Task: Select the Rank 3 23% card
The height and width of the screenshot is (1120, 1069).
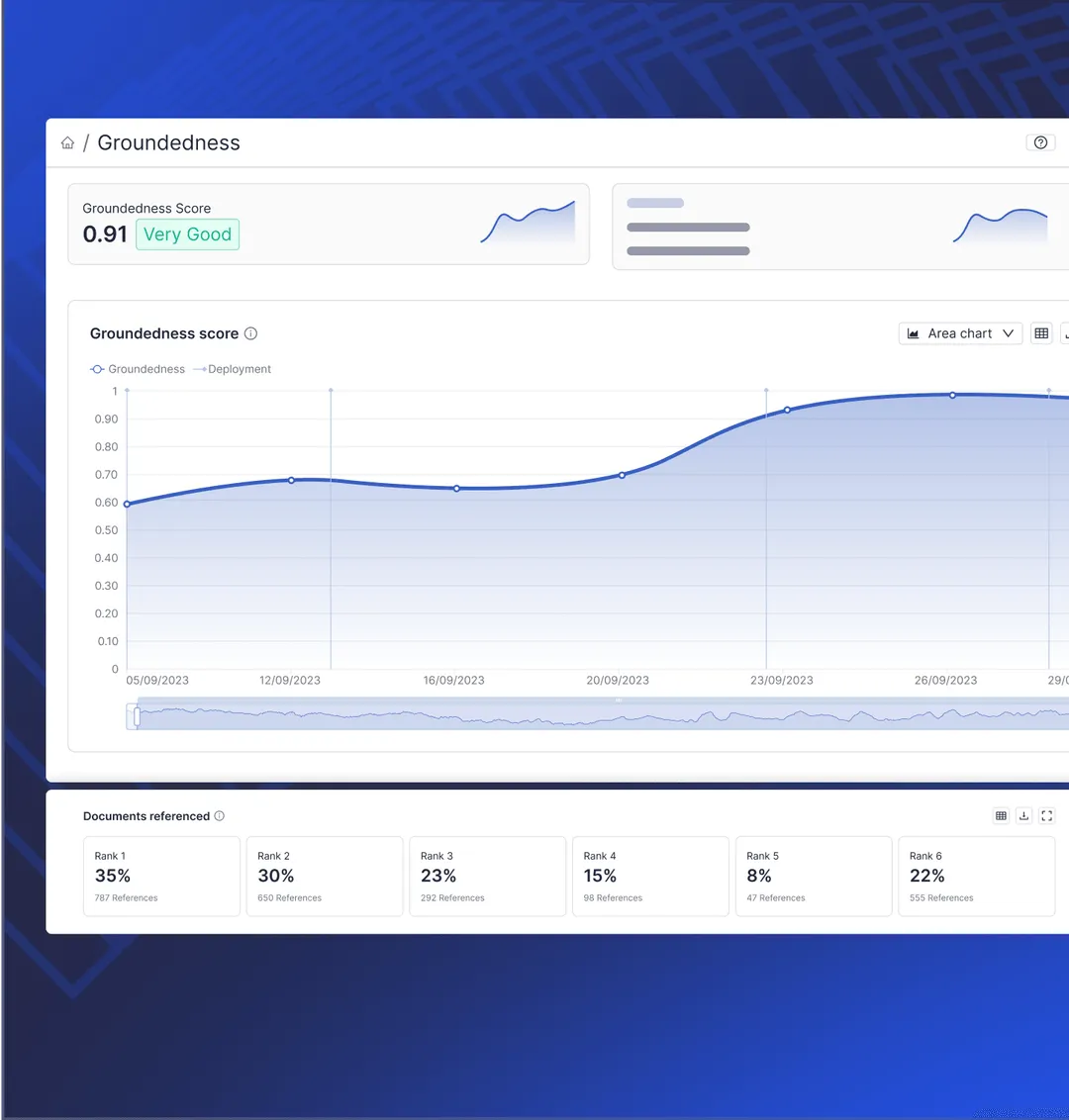Action: click(487, 877)
